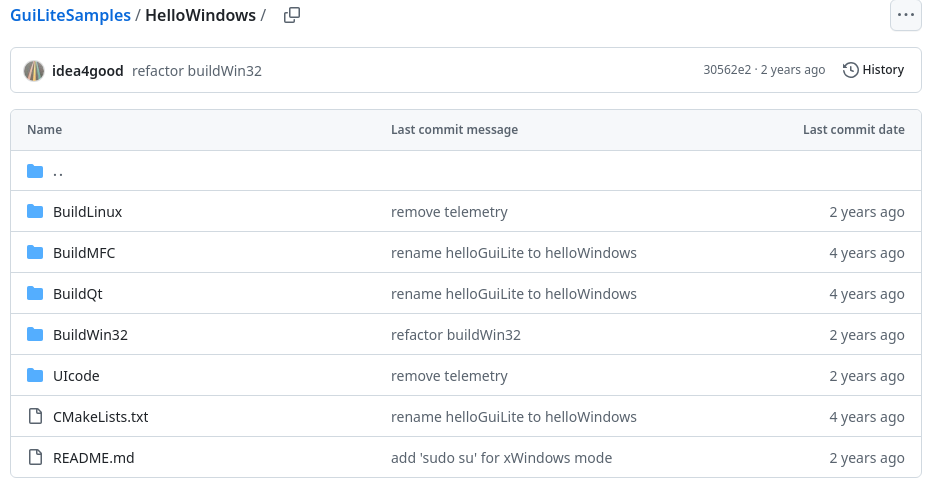This screenshot has width=926, height=484.
Task: Click the BuildQt folder icon
Action: 35,294
